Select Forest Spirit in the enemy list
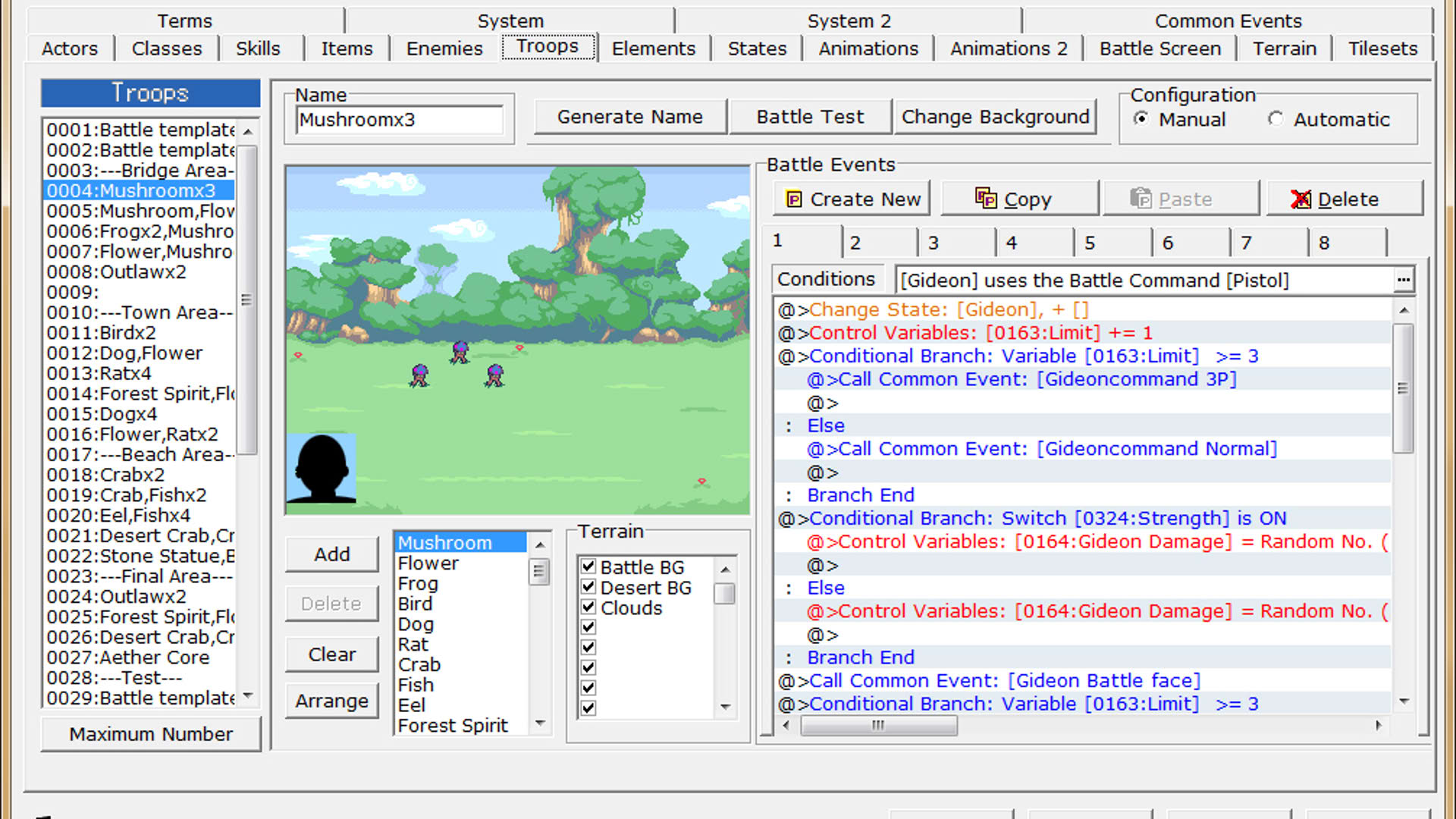1456x819 pixels. (x=460, y=726)
